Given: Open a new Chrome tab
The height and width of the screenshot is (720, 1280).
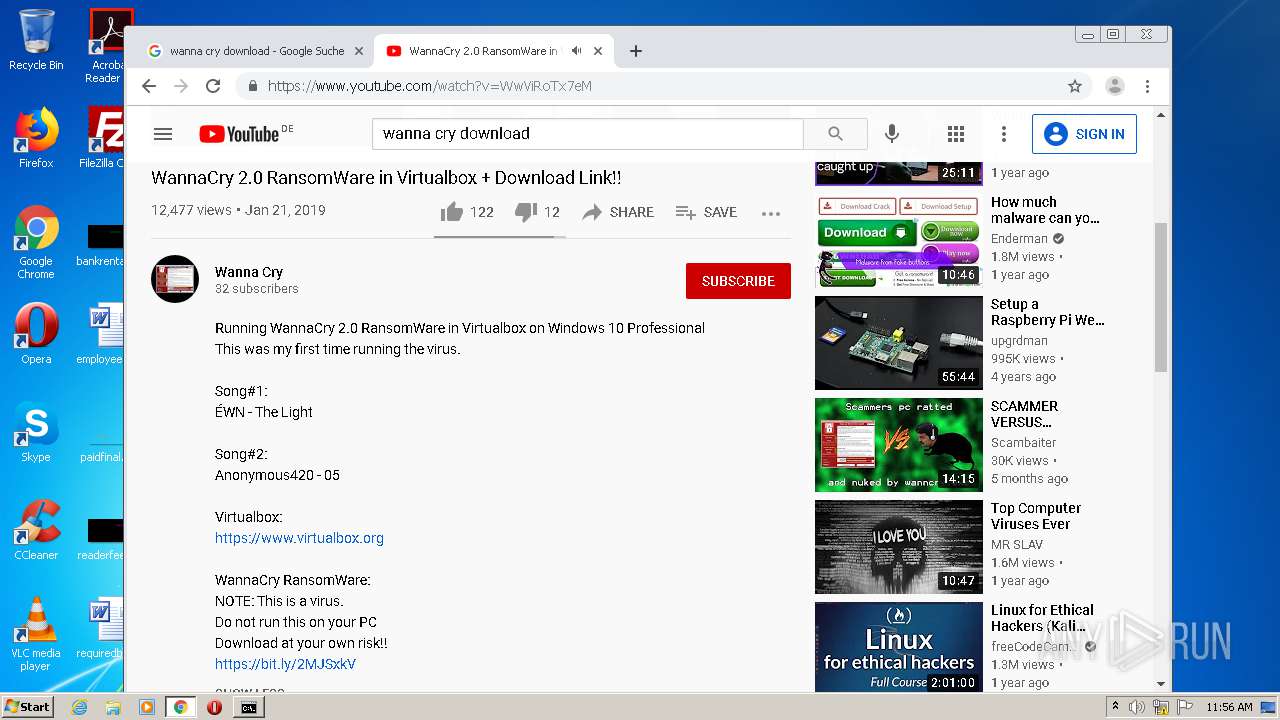Looking at the screenshot, I should click(635, 51).
